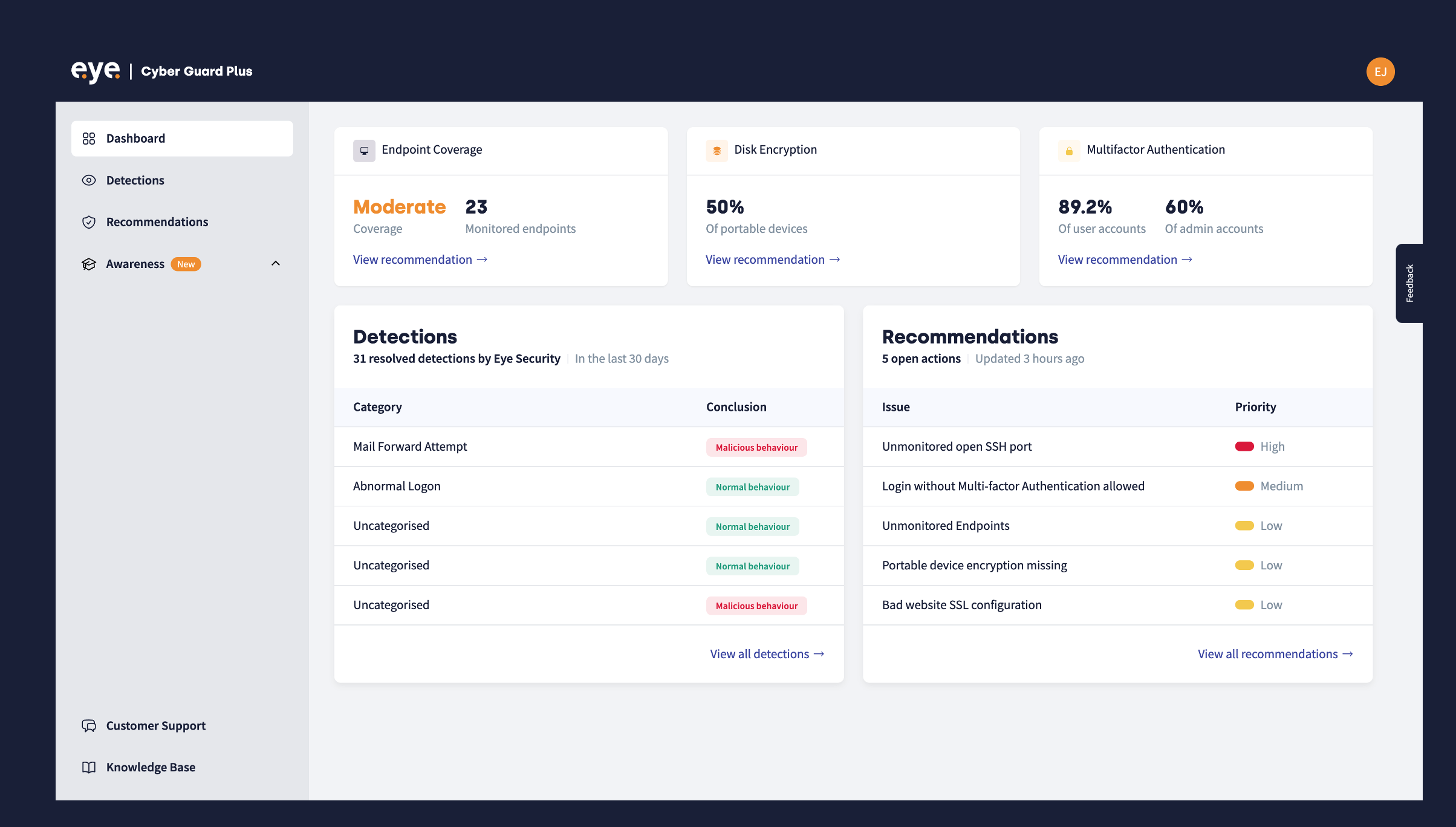Open the Awareness menu item

[135, 264]
